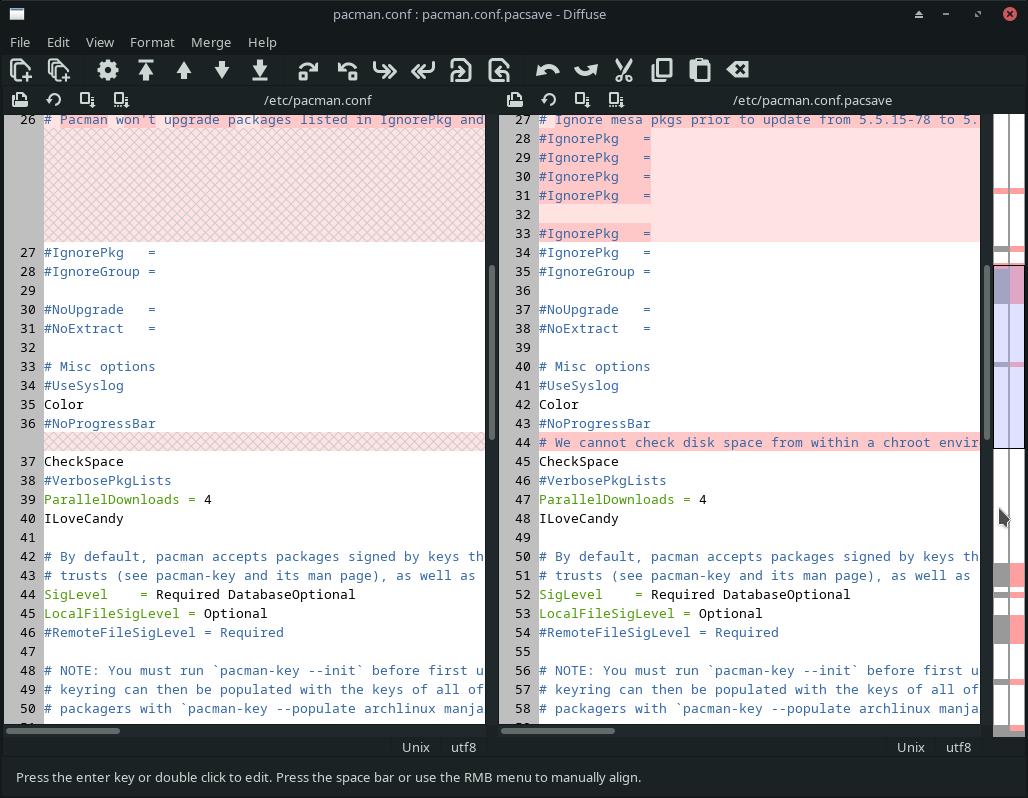The image size is (1028, 798).
Task: Click the left pane horizontal scrollbar
Action: 63,730
